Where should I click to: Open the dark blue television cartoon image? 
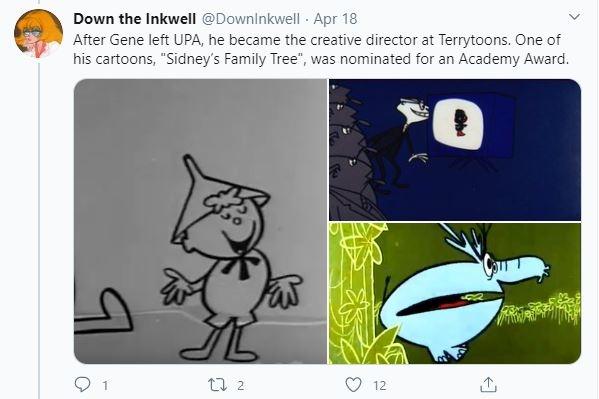(x=455, y=150)
